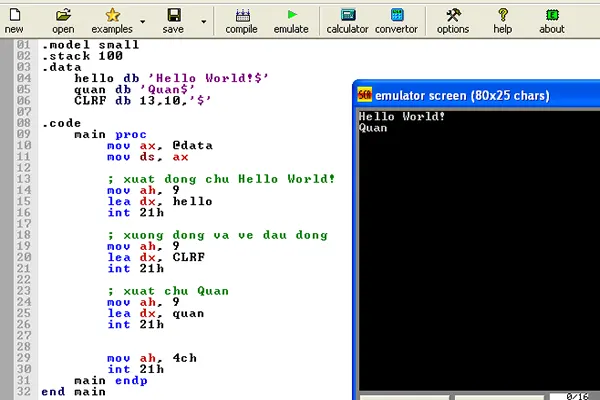Image resolution: width=600 pixels, height=400 pixels.
Task: Show the about dialog
Action: click(552, 19)
